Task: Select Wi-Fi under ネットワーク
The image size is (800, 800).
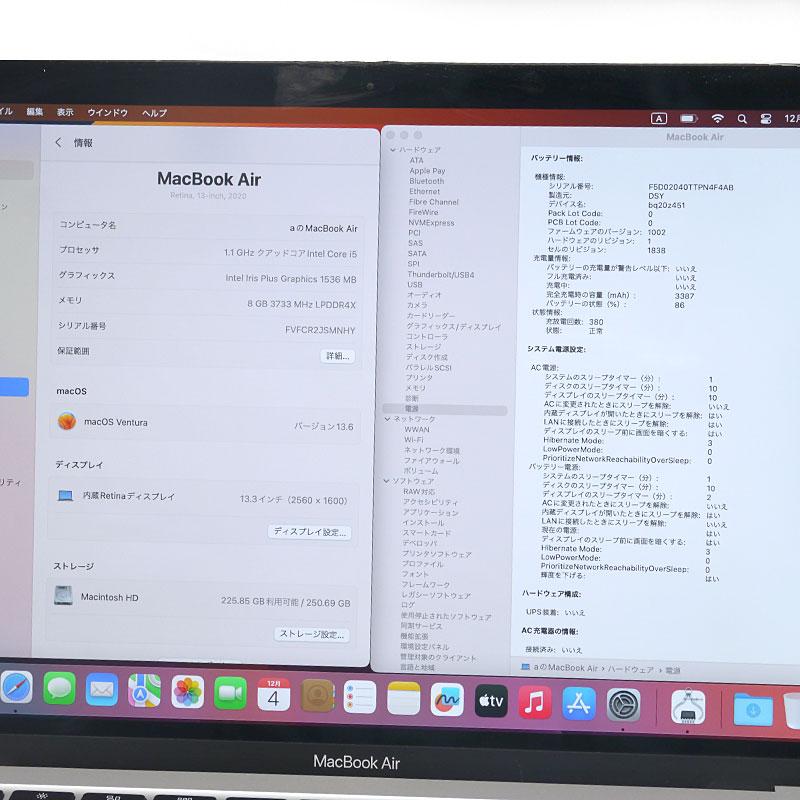Action: coord(414,440)
